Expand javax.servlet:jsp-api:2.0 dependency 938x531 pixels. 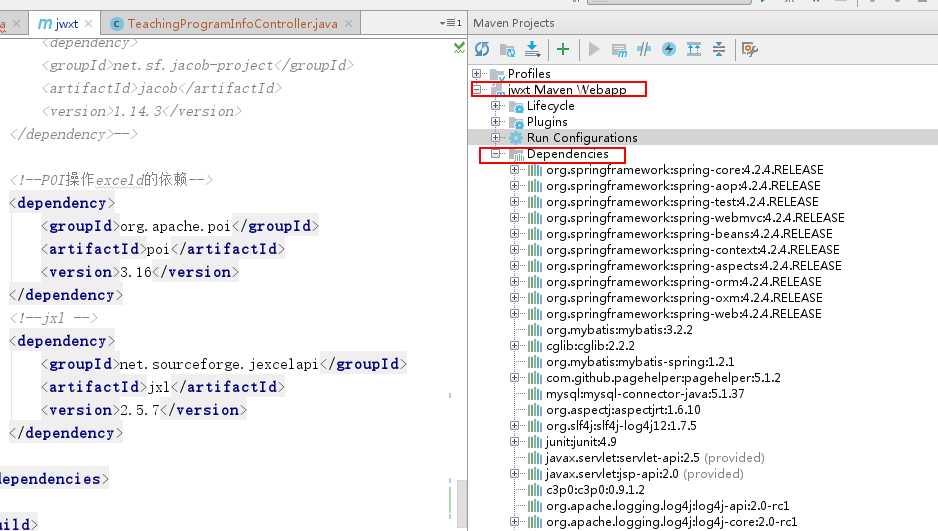point(514,474)
